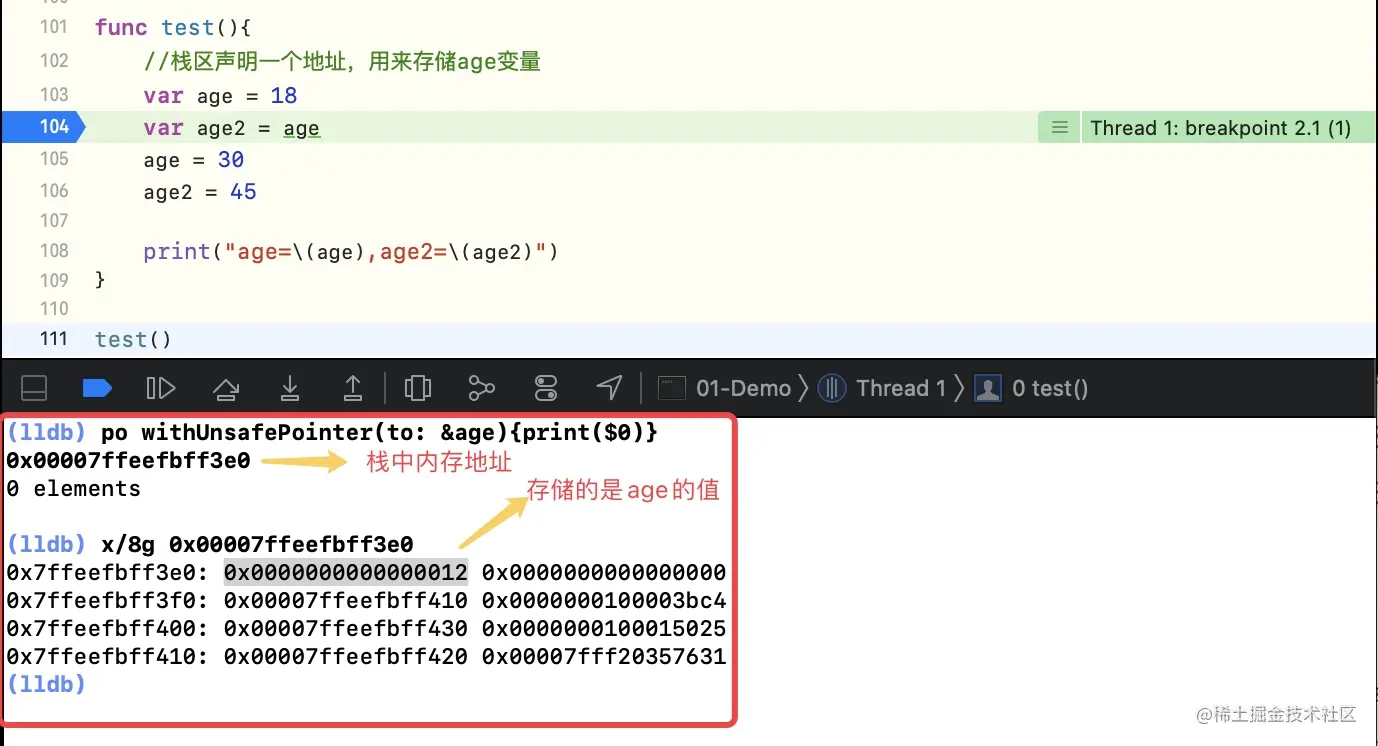Screen dimensions: 1378x746
Task: Open the Debug Memory Graph tool
Action: click(x=482, y=388)
